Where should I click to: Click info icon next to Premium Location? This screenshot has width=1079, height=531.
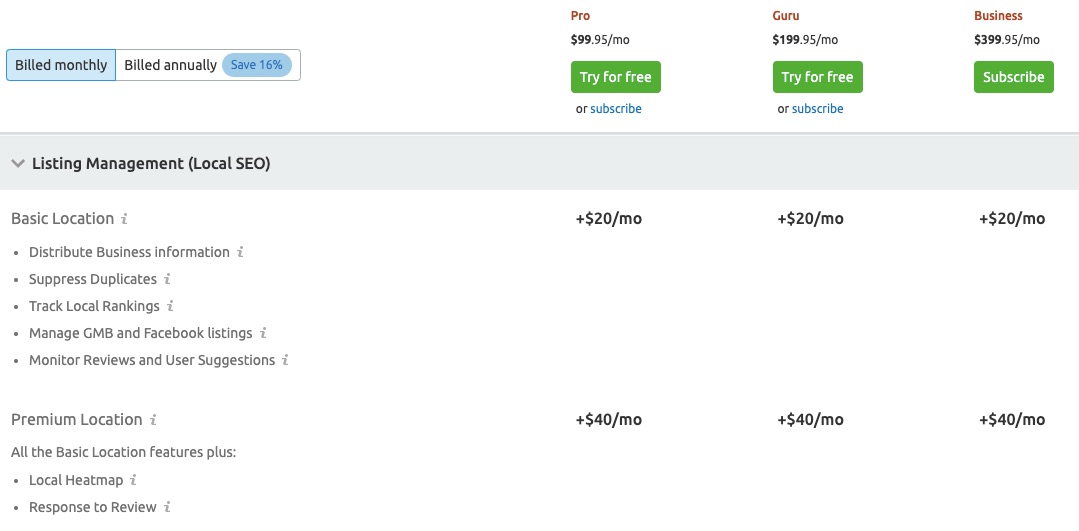[153, 420]
